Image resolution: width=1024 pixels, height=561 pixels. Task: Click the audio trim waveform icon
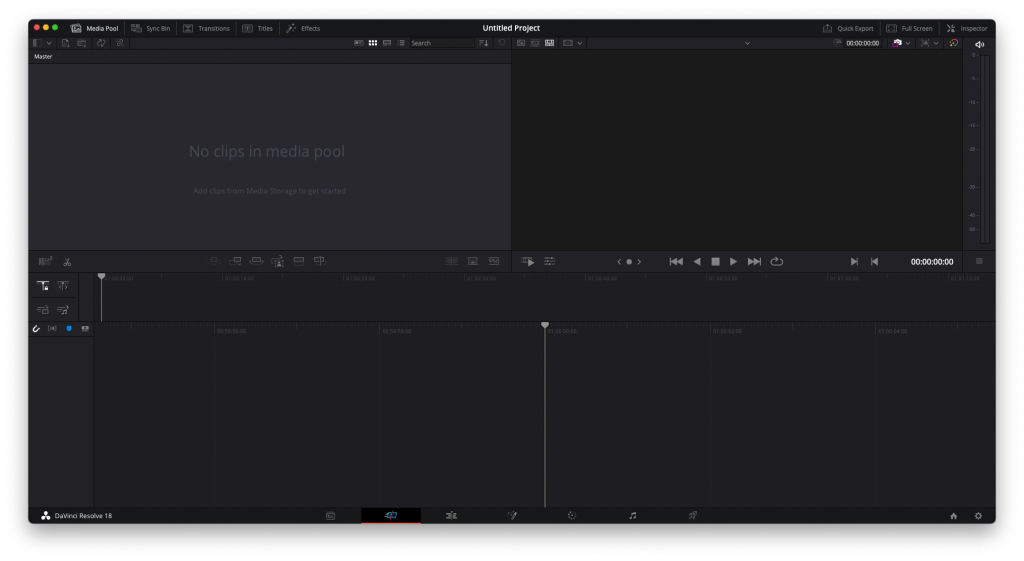tap(52, 329)
